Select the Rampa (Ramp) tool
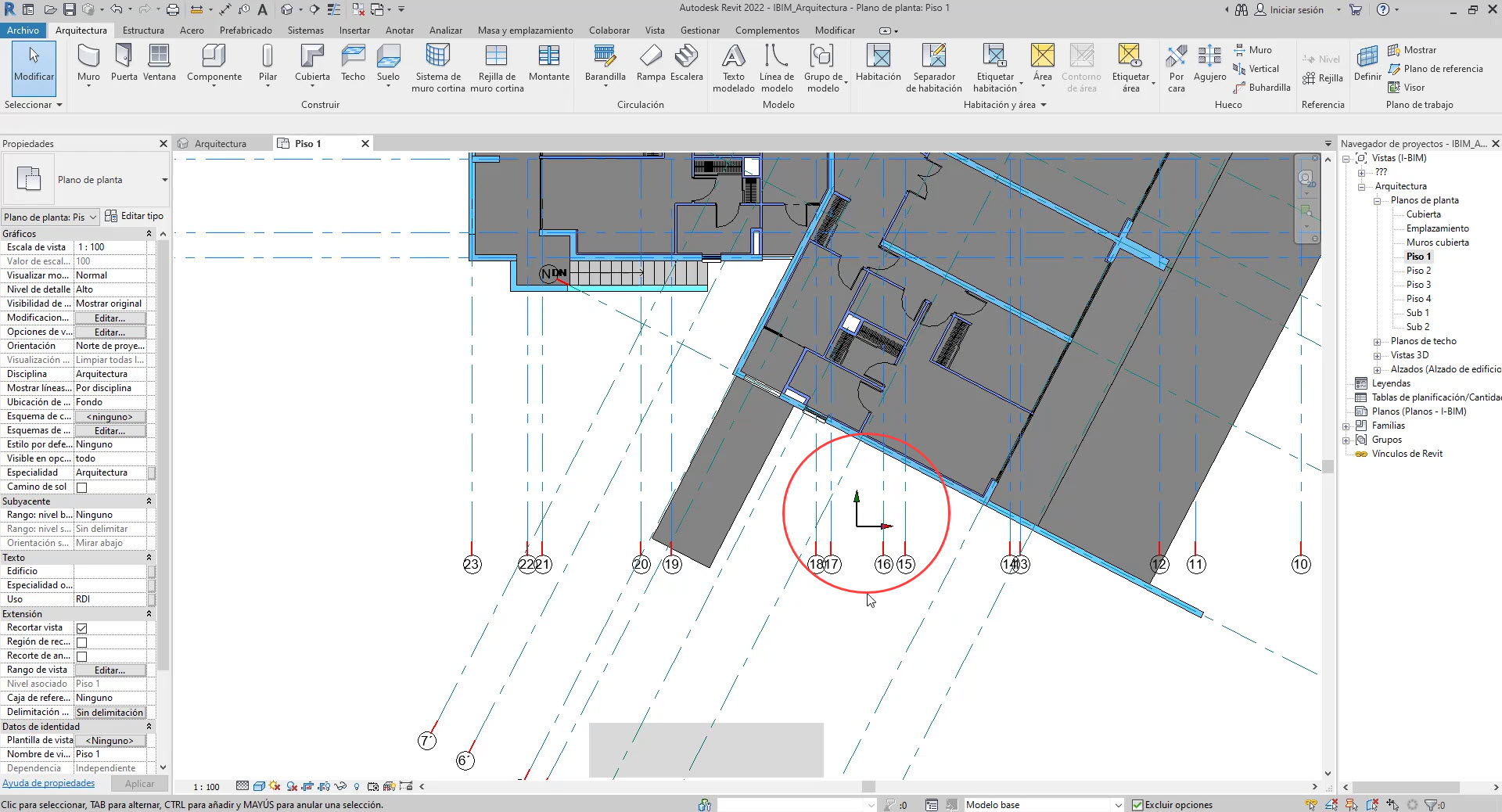The width and height of the screenshot is (1502, 812). 650,63
